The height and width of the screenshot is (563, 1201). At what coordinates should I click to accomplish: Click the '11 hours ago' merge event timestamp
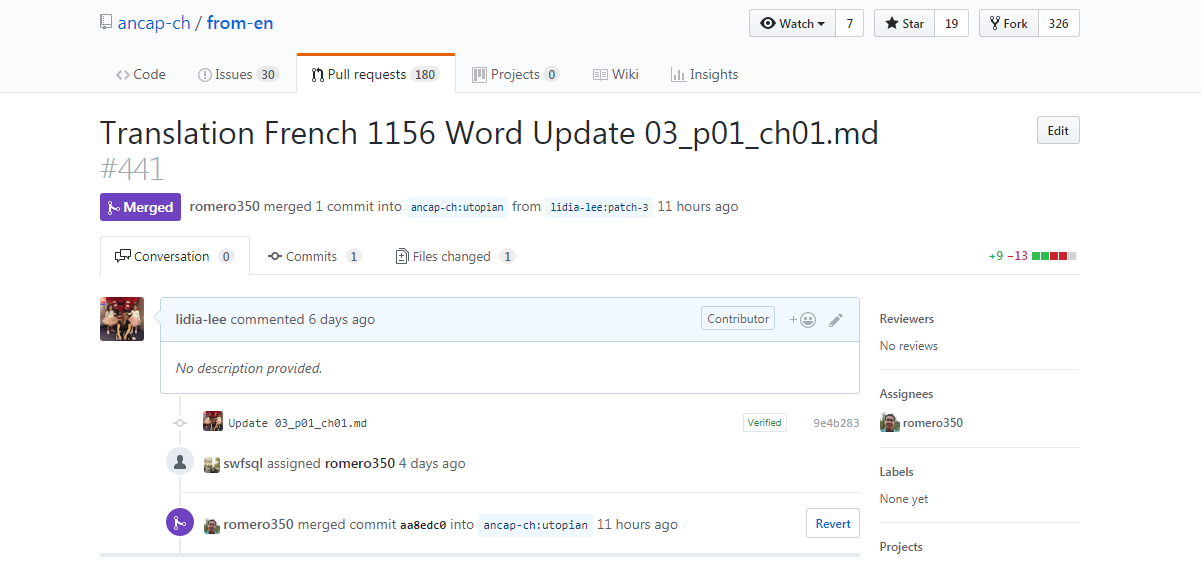[637, 524]
